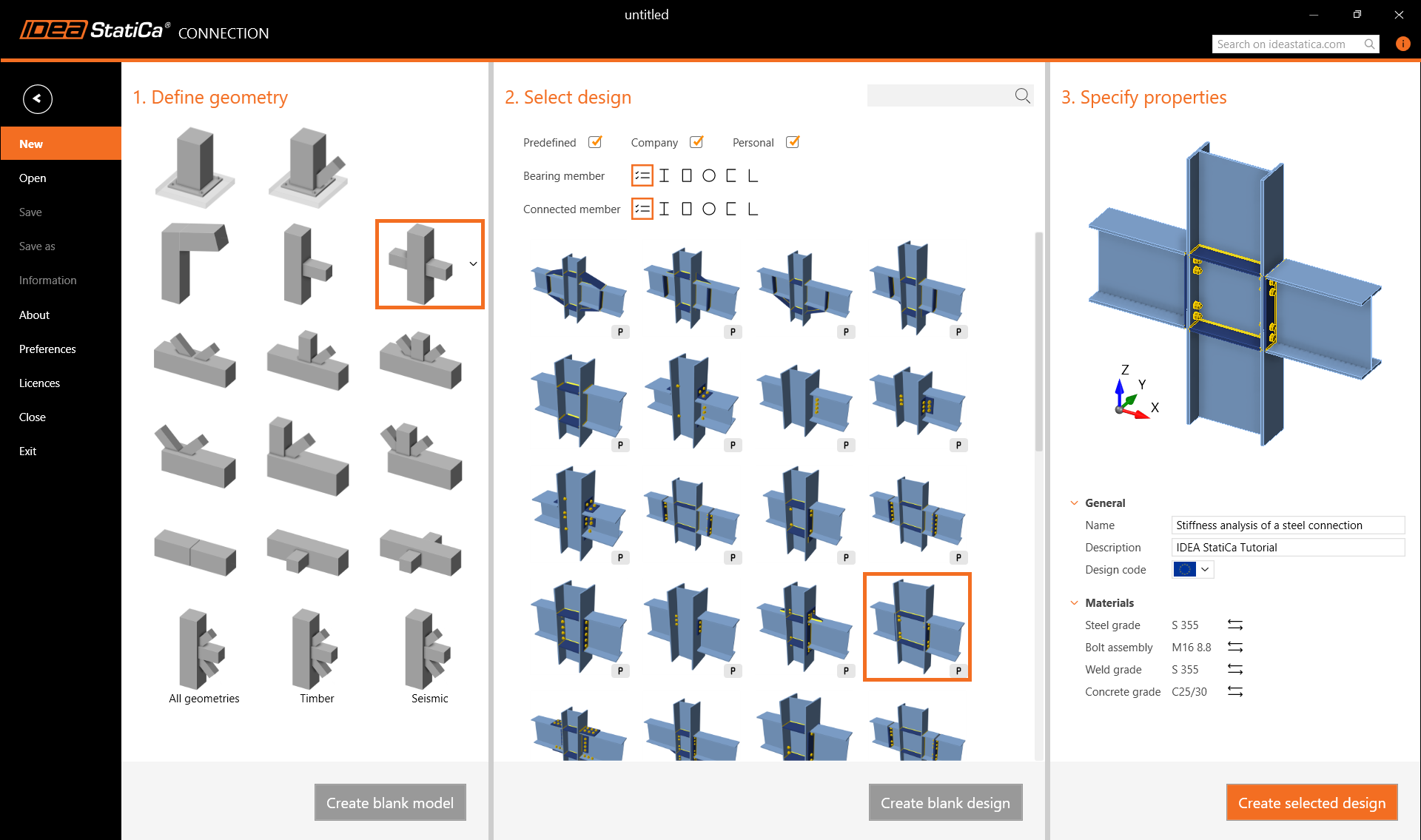Select the column base plate geometry icon
The image size is (1421, 840).
coord(195,167)
